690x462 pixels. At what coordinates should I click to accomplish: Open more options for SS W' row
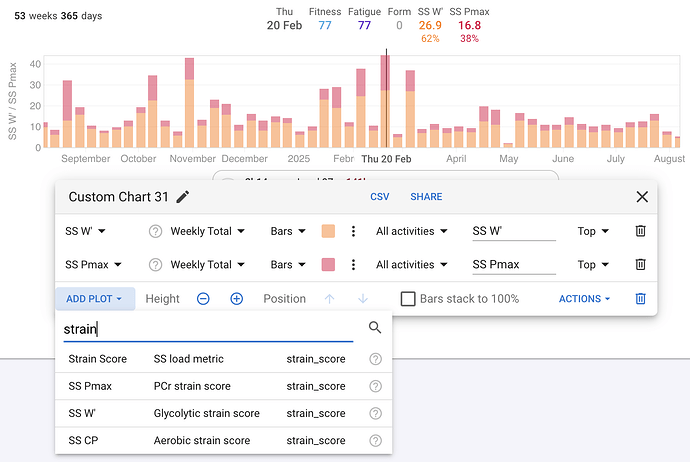tap(353, 231)
